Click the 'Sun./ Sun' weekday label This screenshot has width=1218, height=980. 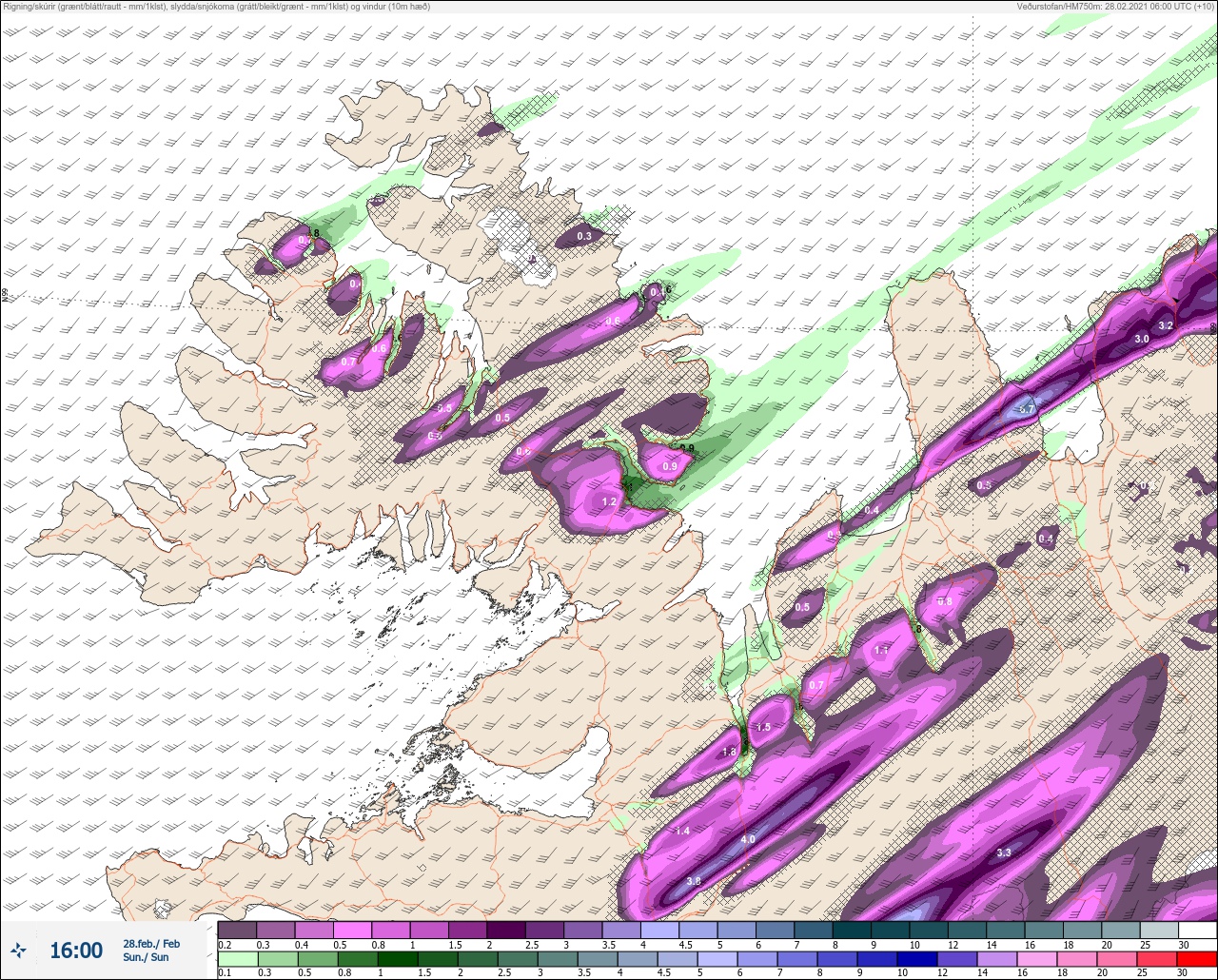(x=146, y=957)
